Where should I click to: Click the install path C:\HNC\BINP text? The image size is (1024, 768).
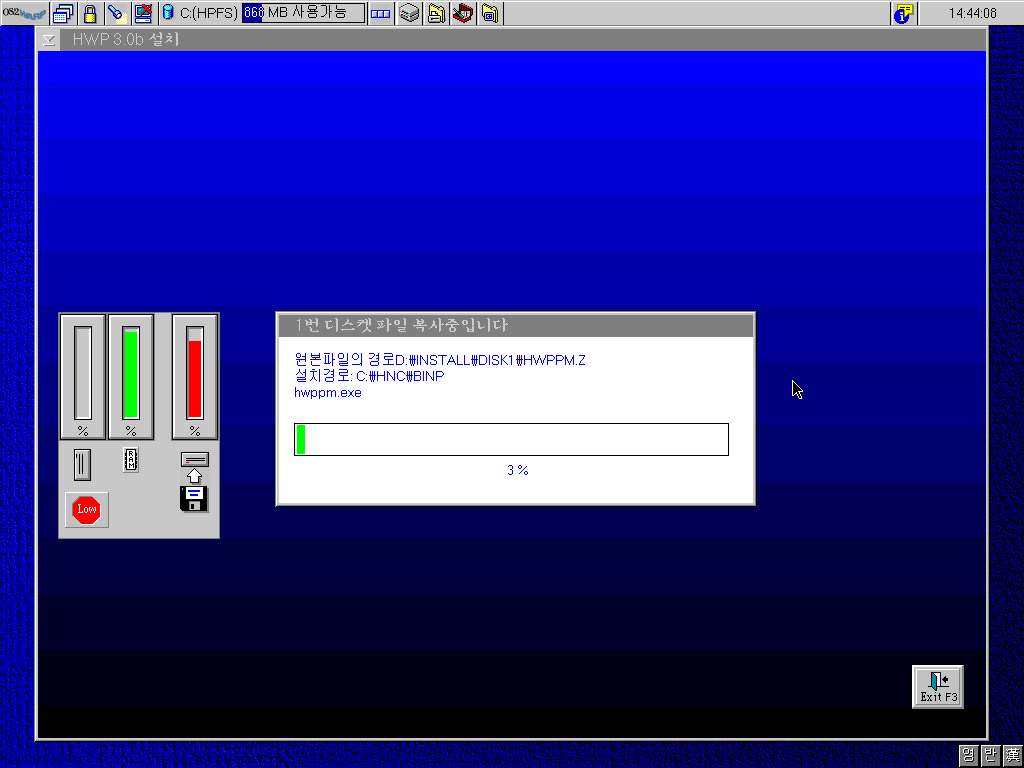point(369,376)
